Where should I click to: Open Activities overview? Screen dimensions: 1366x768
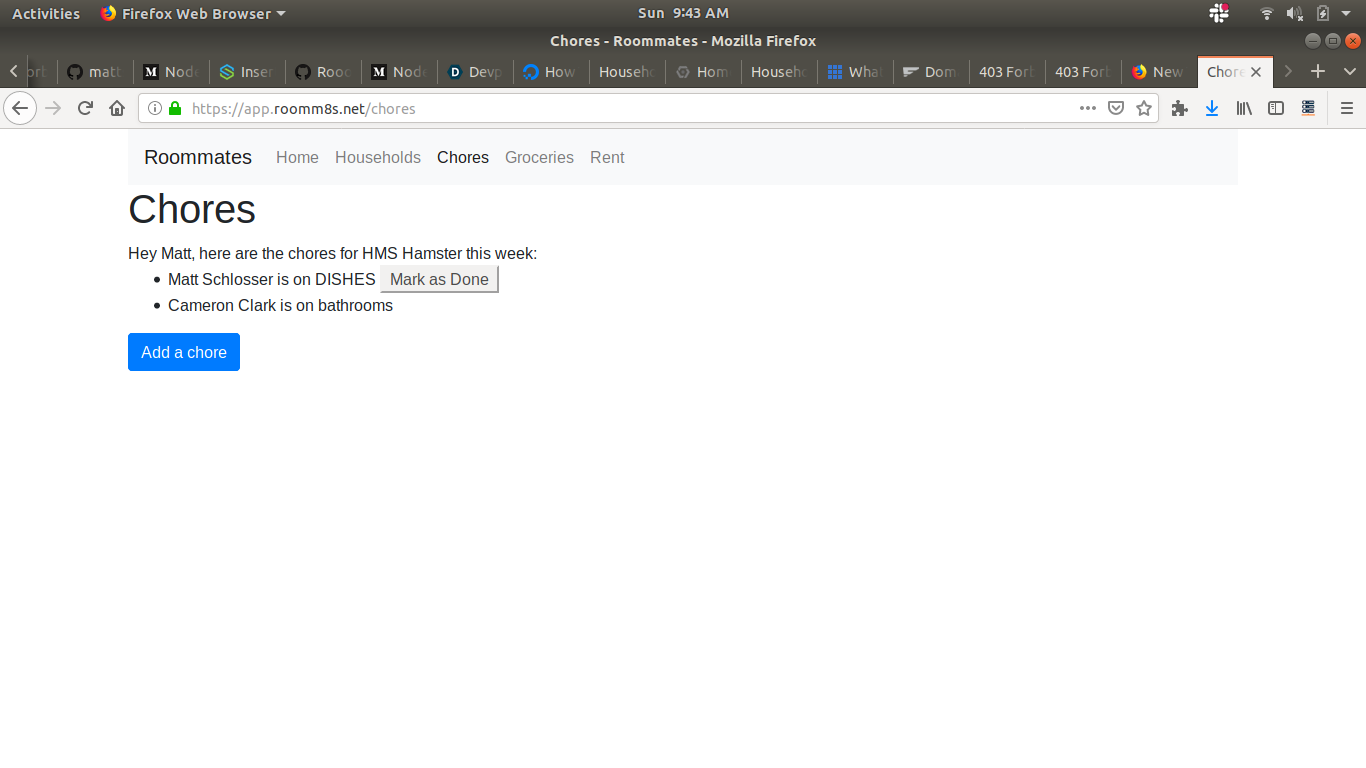click(46, 13)
